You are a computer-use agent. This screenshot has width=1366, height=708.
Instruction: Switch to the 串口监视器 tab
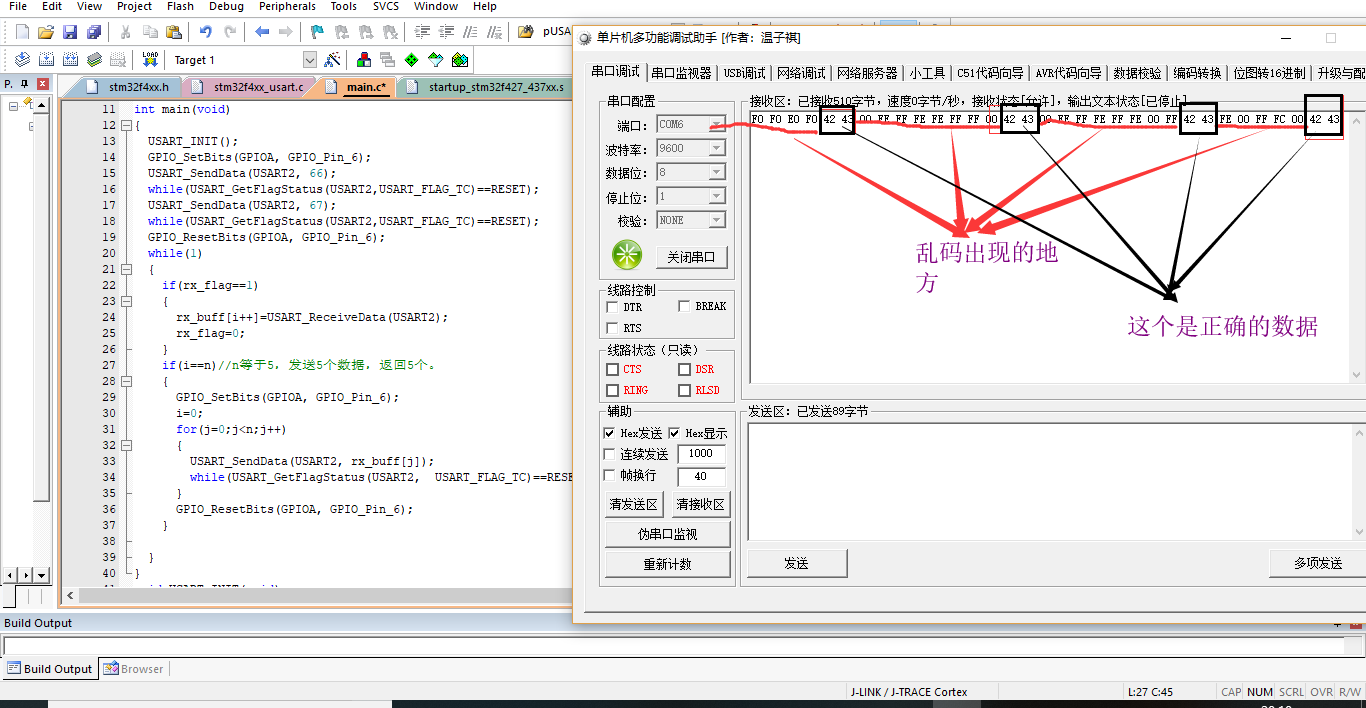pyautogui.click(x=681, y=73)
